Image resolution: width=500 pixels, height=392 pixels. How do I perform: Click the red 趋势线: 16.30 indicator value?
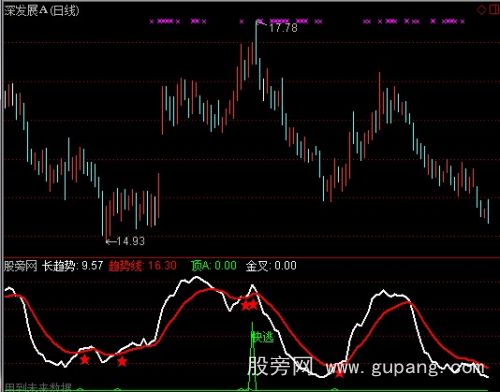[x=143, y=266]
